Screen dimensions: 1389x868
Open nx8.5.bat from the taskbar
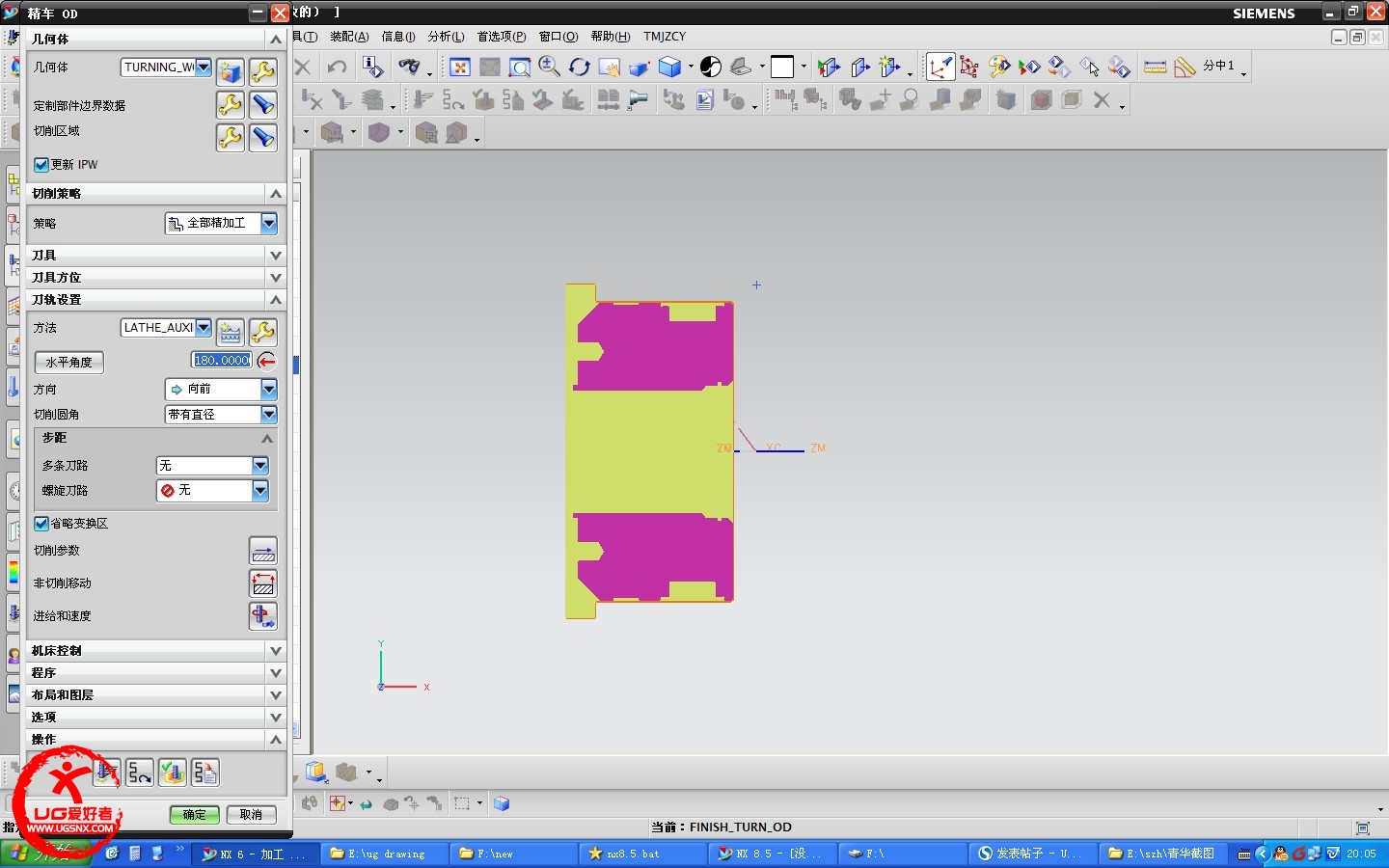point(641,854)
